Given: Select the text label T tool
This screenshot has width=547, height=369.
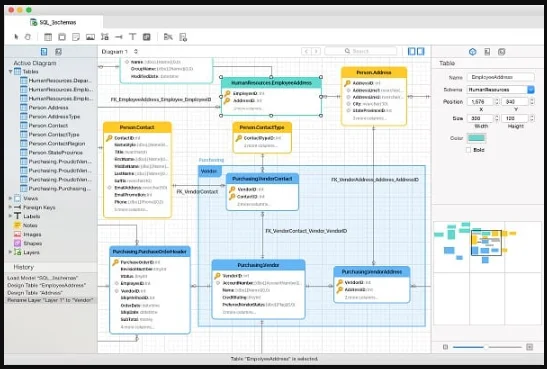Looking at the screenshot, I should 133,37.
